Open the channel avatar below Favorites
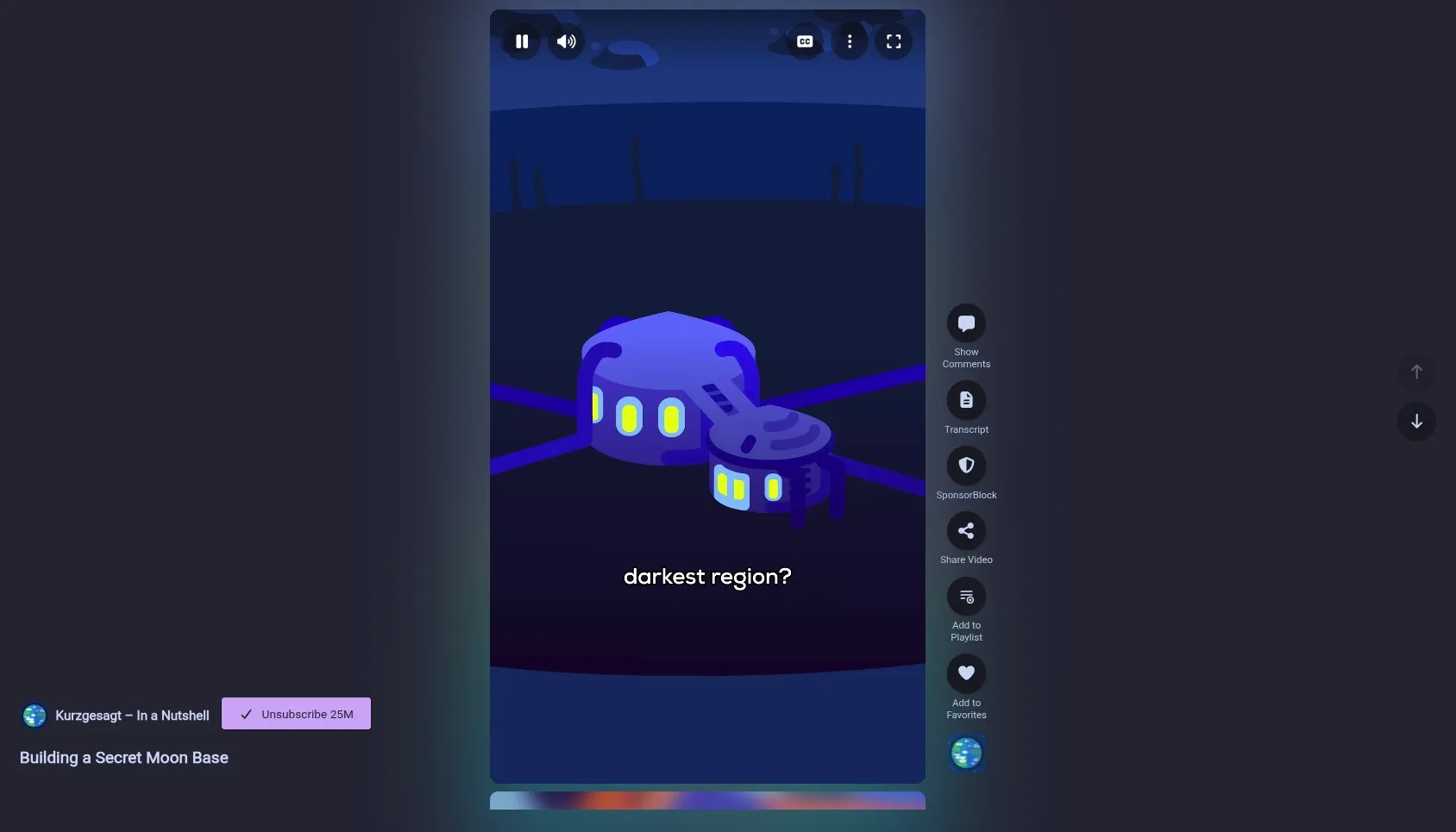 [x=966, y=754]
